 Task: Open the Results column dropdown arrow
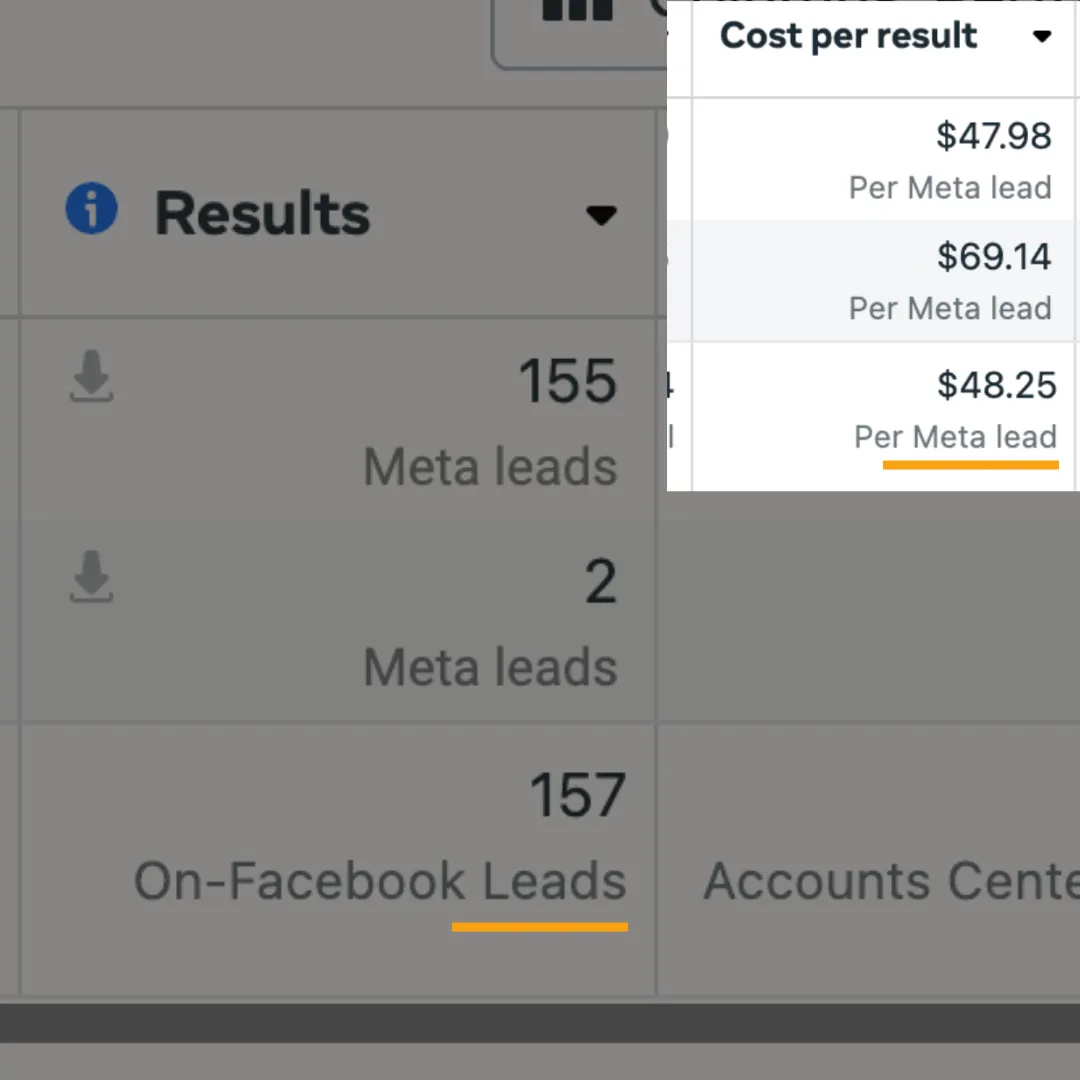pos(601,215)
